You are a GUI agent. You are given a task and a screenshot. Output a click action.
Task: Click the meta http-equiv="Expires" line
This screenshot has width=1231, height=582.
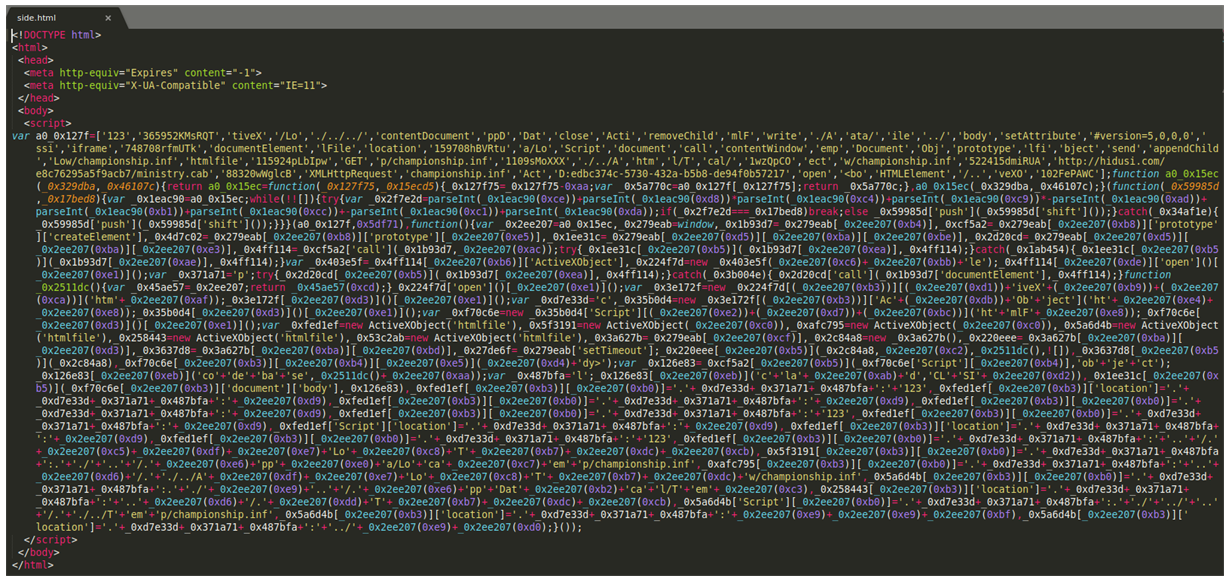click(143, 72)
